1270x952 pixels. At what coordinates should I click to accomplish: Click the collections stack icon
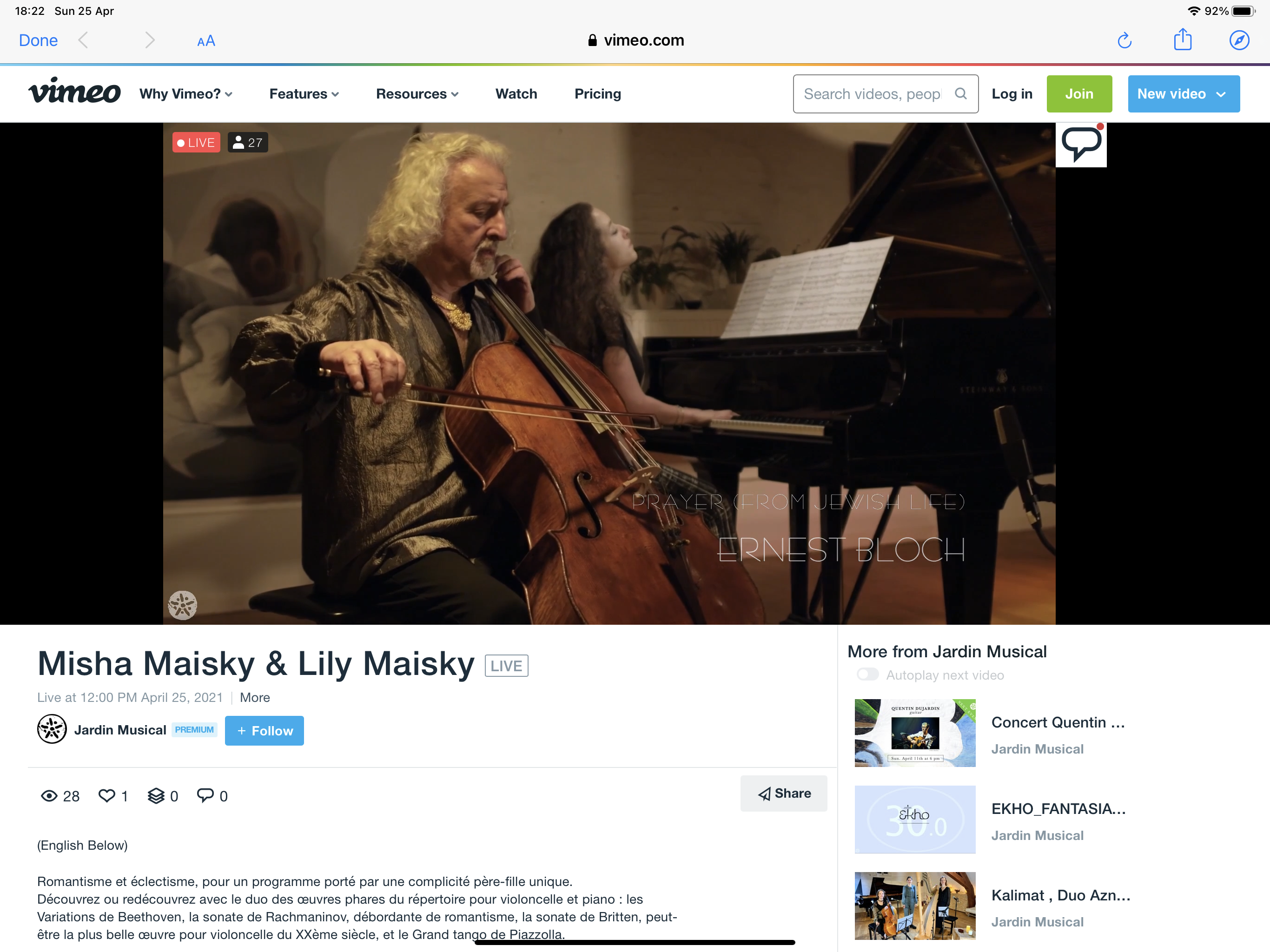tap(156, 795)
